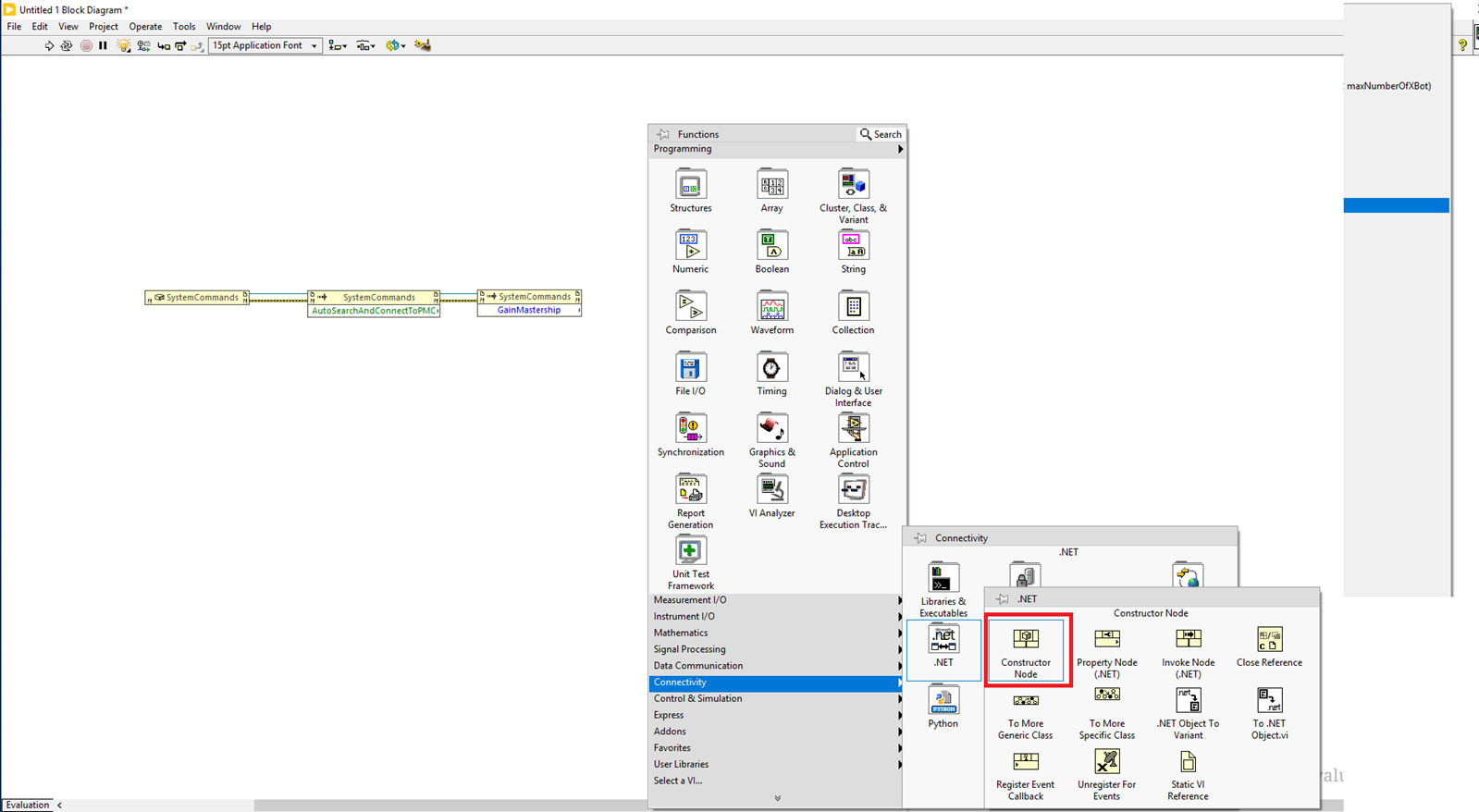This screenshot has height=812, width=1479.
Task: Pin the Functions palette with thumbtack
Action: (663, 134)
